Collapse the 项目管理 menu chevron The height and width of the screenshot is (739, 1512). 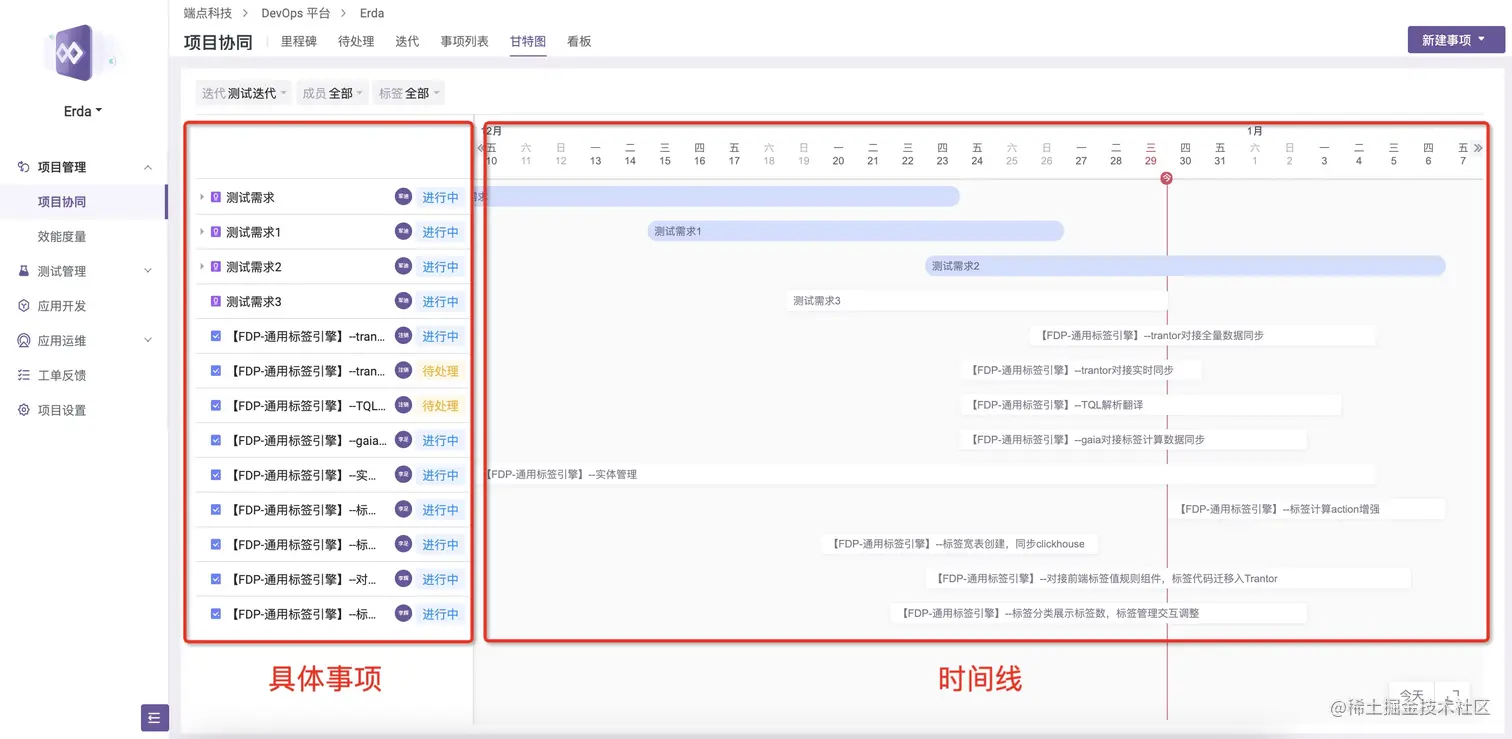coord(148,167)
